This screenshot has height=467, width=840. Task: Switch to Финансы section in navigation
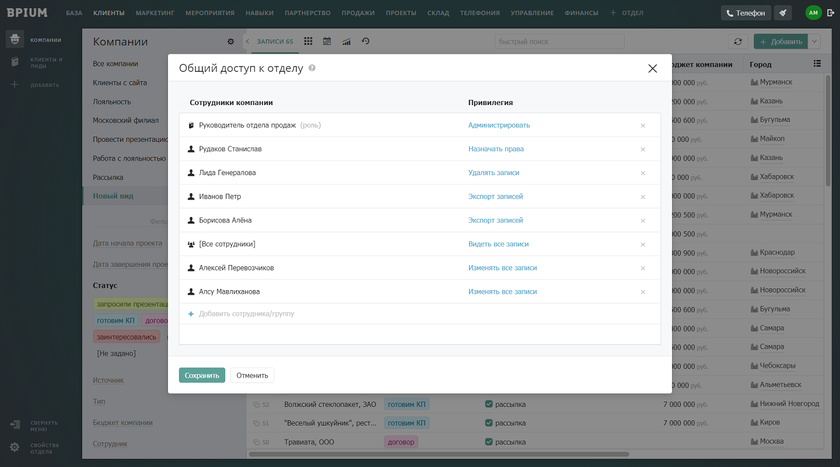coord(582,13)
